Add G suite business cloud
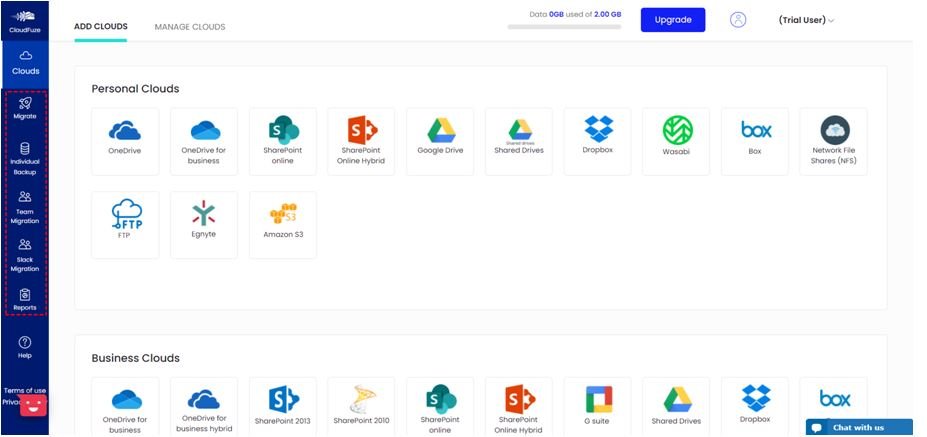927x437 pixels. (597, 407)
